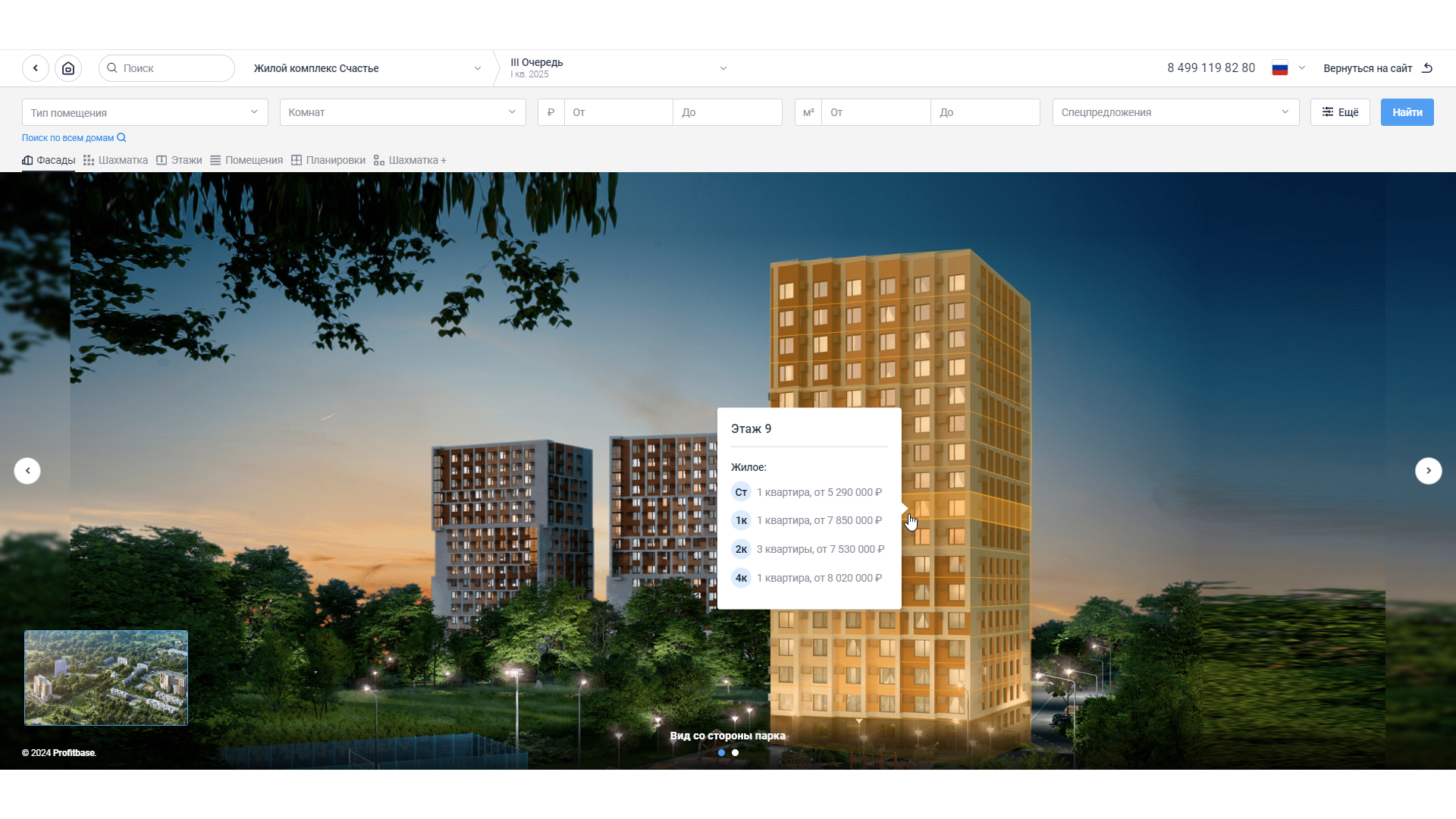
Task: Focus the area м² От field
Action: pos(876,112)
